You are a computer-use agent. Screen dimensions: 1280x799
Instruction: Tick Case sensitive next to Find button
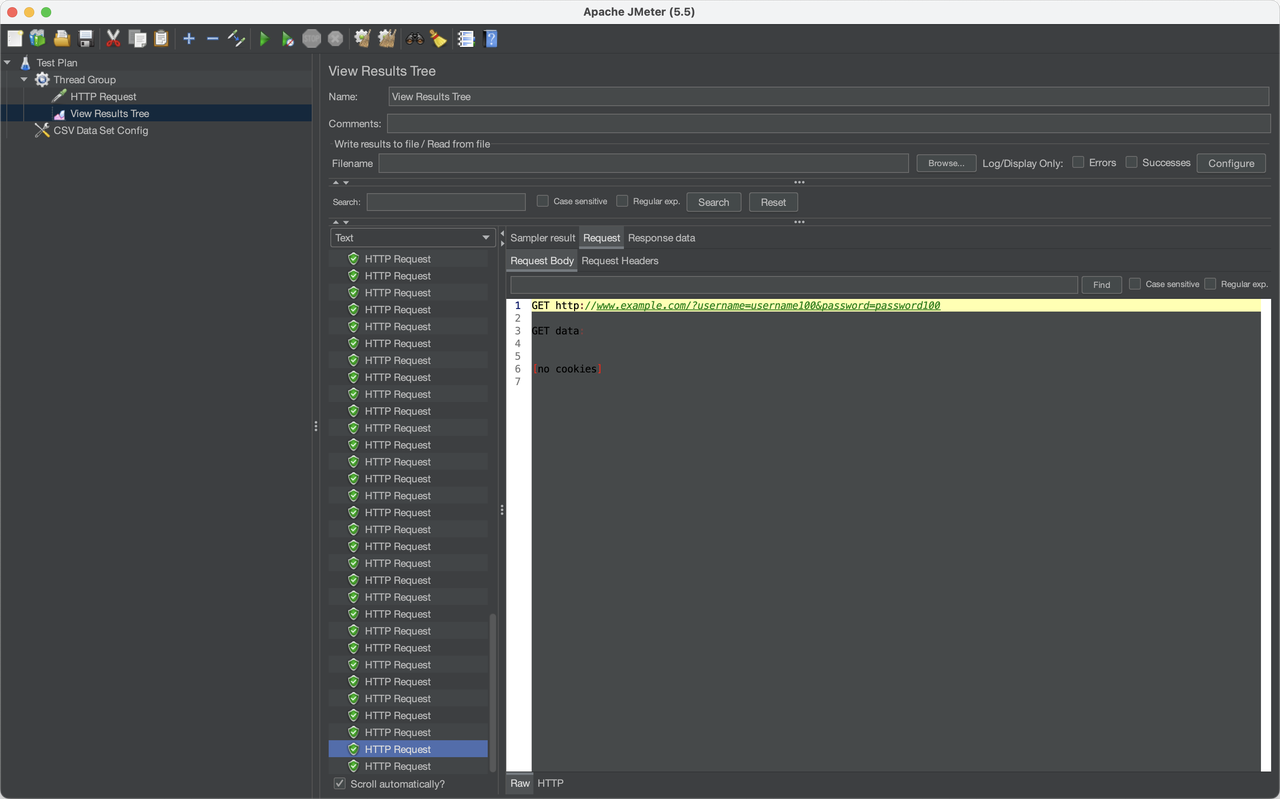pos(1135,284)
